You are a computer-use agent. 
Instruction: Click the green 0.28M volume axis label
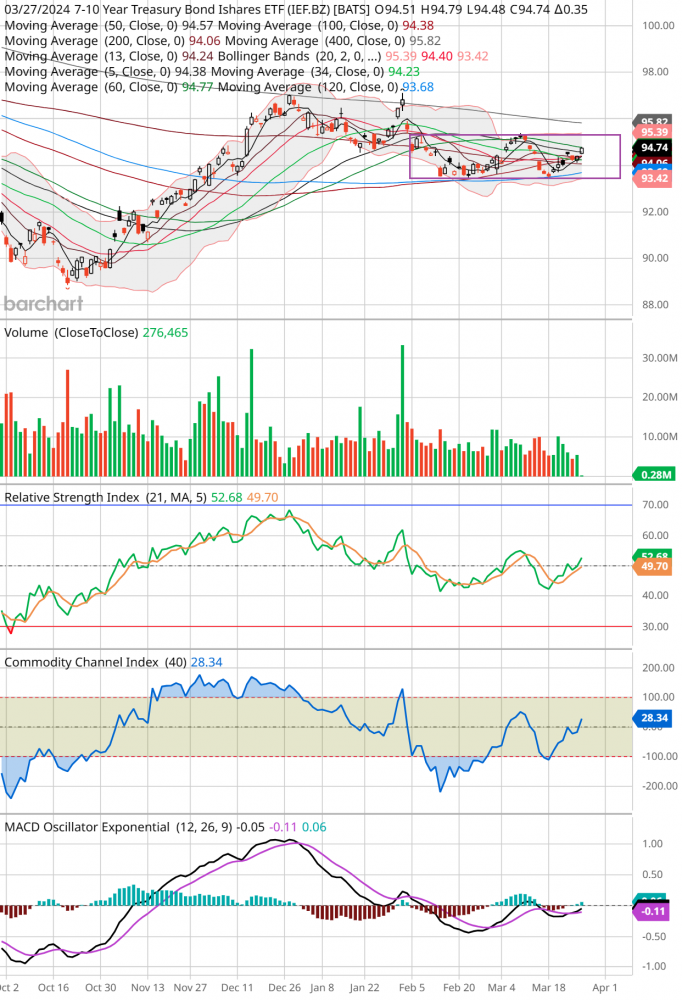655,474
